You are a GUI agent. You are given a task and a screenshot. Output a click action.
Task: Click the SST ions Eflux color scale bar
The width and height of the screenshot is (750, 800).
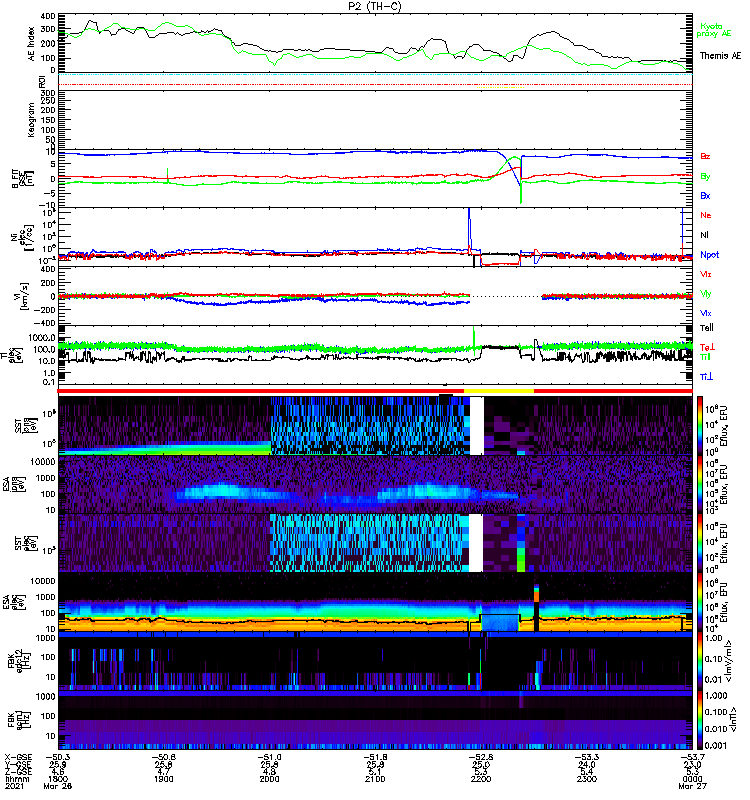click(700, 425)
